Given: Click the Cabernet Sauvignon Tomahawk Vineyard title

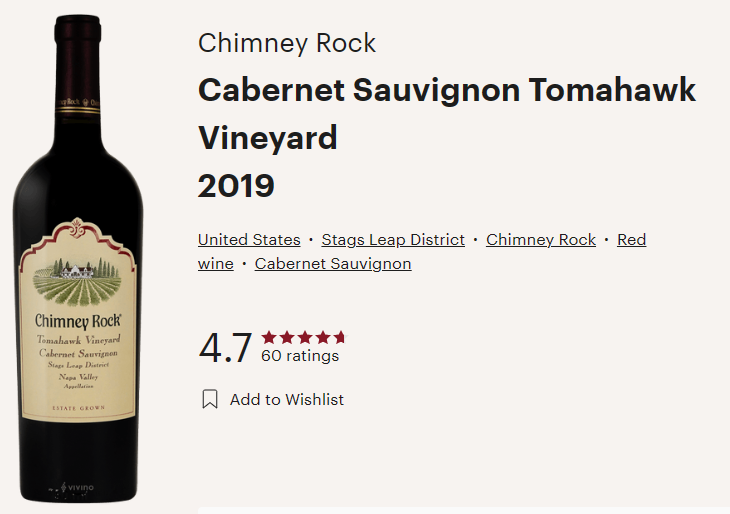Looking at the screenshot, I should tap(447, 114).
